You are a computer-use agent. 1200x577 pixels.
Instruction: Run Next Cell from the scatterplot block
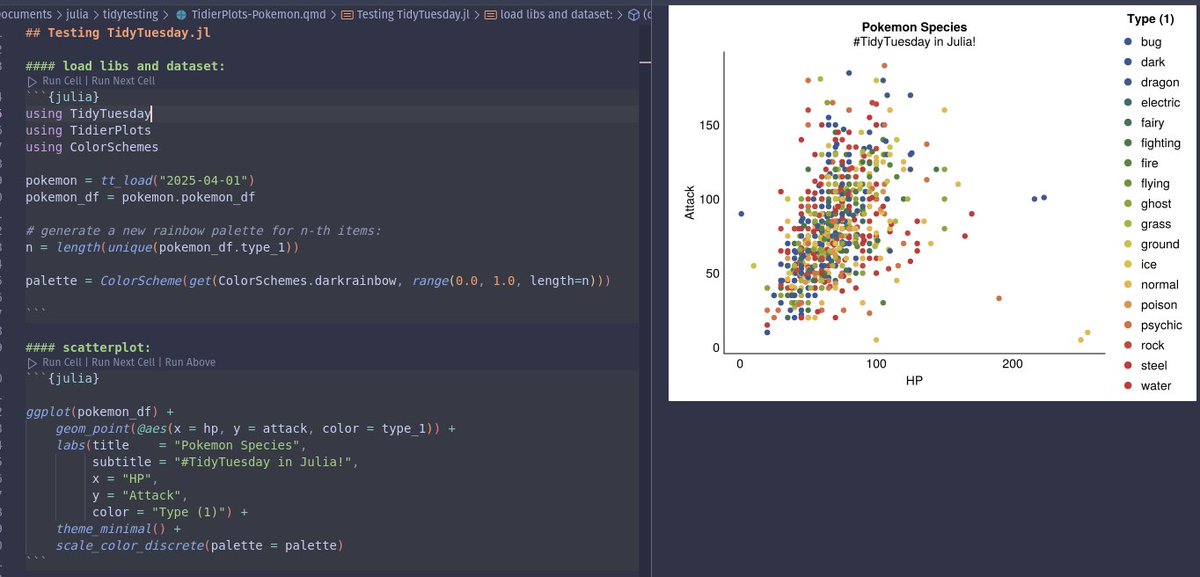click(123, 362)
